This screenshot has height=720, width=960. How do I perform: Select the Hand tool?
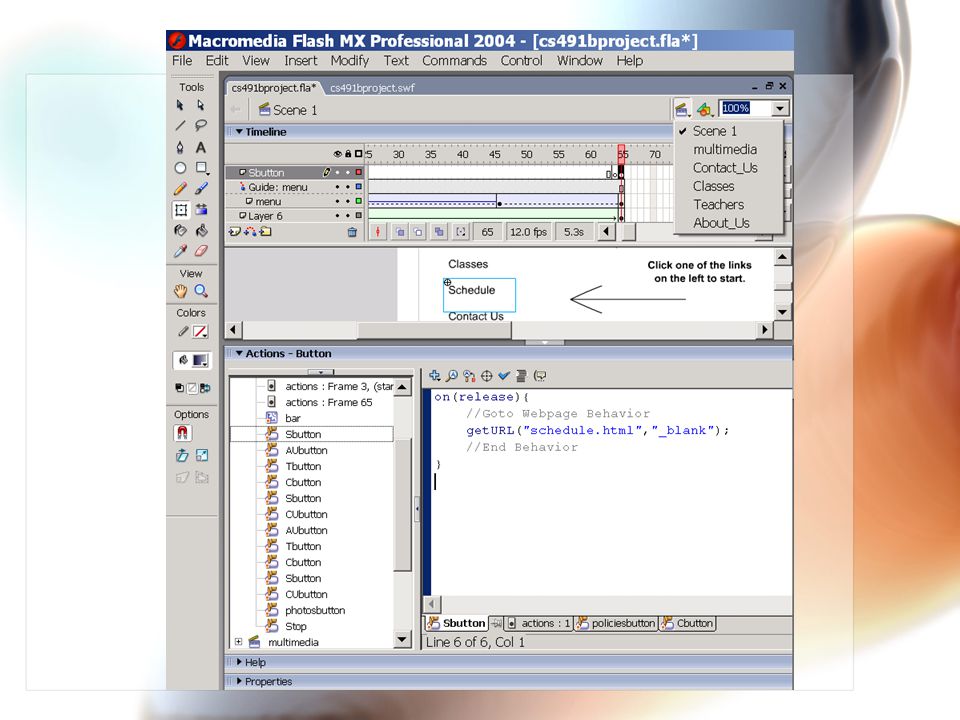point(180,291)
